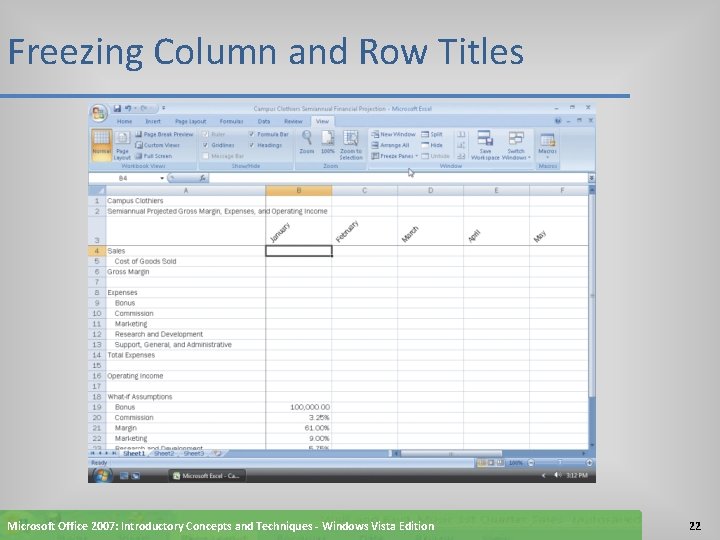This screenshot has height=540, width=720.
Task: Click the taskbar volume speaker icon
Action: click(557, 475)
